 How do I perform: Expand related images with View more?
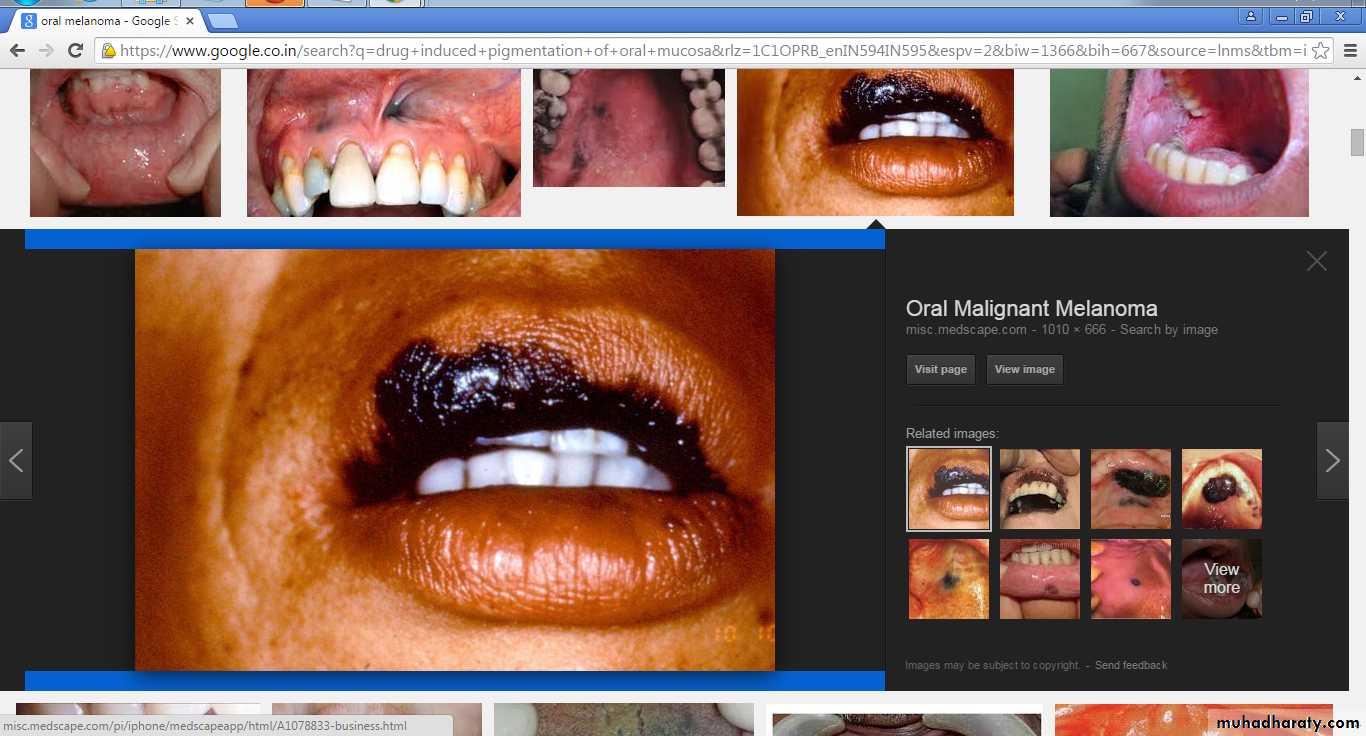(x=1221, y=579)
